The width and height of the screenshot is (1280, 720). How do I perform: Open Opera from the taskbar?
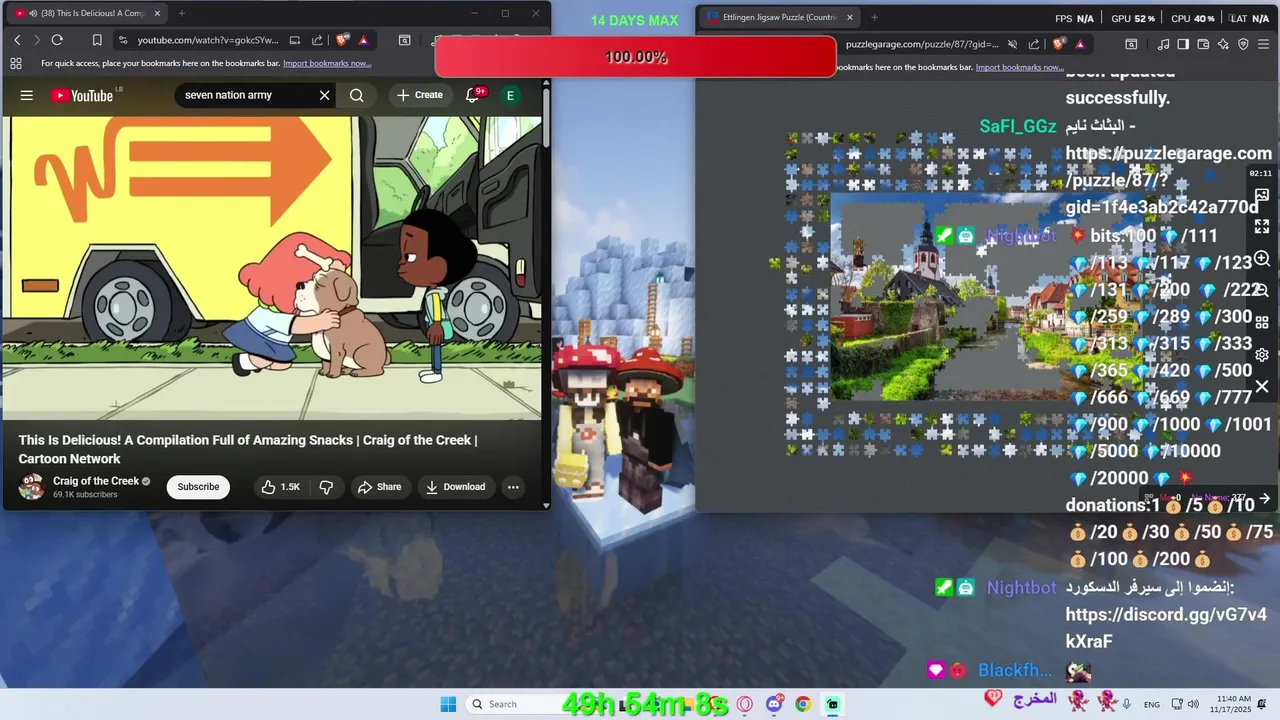point(744,704)
